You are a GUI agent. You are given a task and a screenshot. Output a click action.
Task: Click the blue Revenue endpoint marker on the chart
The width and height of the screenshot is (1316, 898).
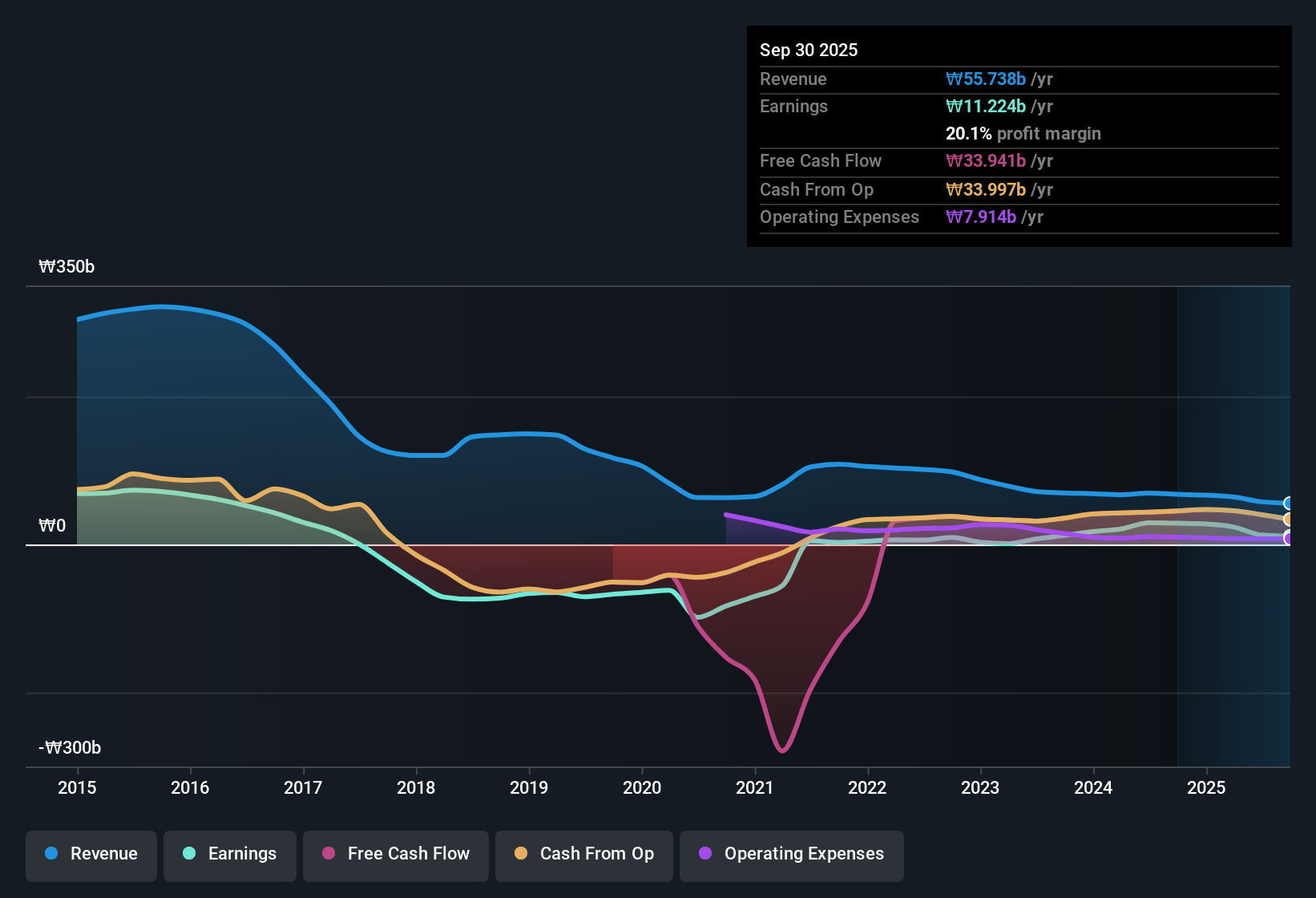click(x=1289, y=504)
